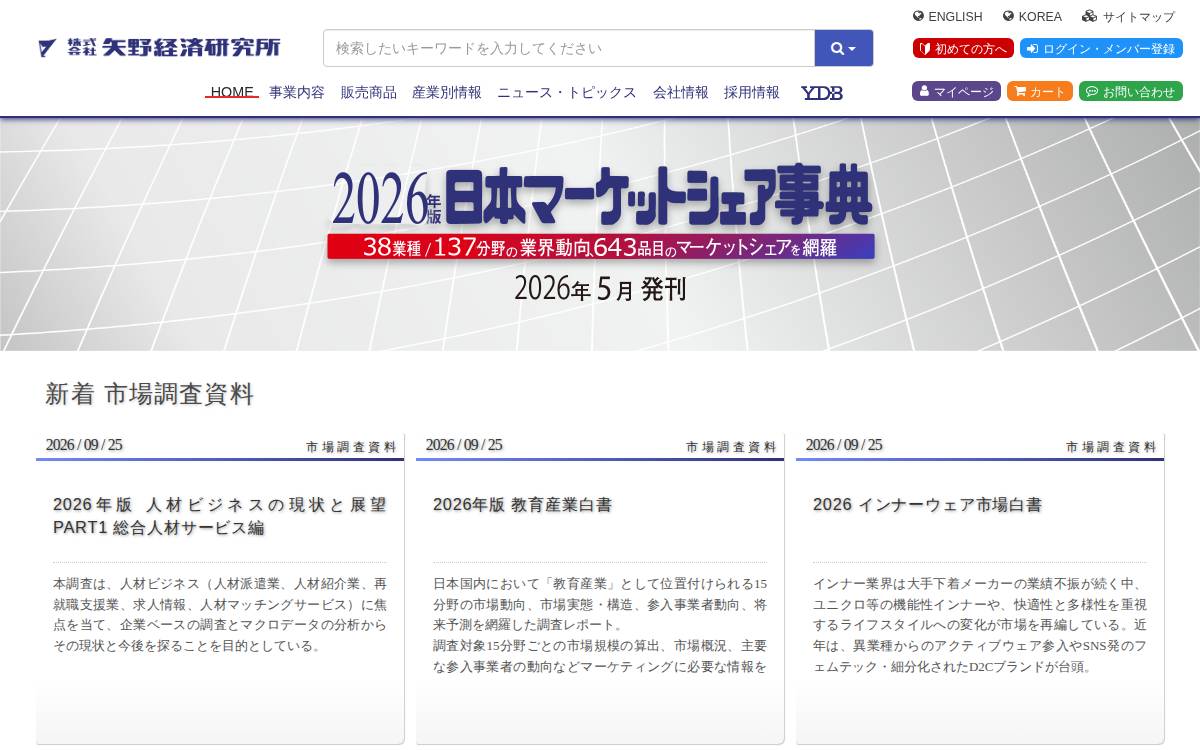The width and height of the screenshot is (1200, 750).
Task: Click the 新着 市場調査資料 heading
Action: 150,394
